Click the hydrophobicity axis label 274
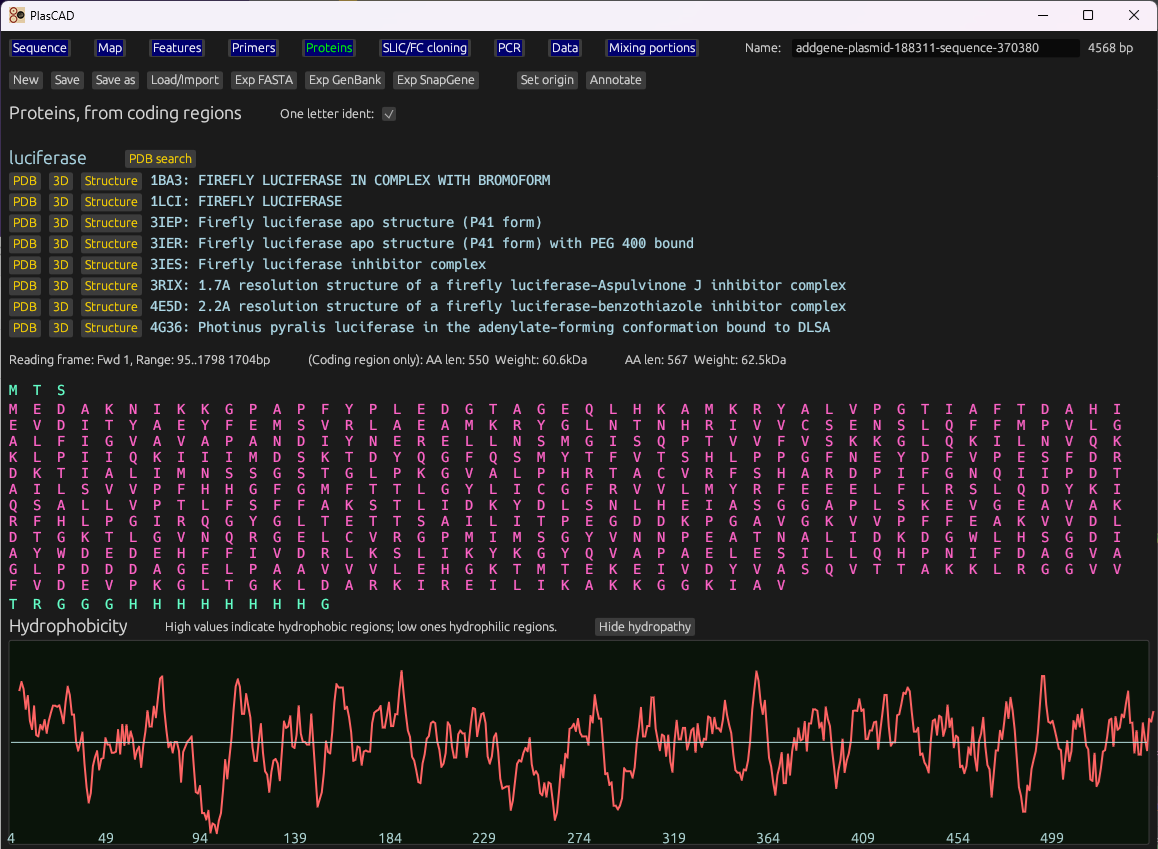Image resolution: width=1158 pixels, height=849 pixels. click(x=579, y=838)
